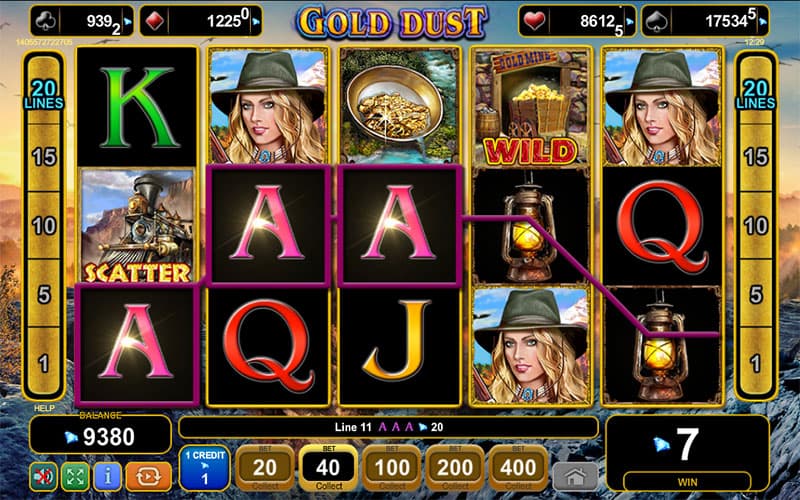Click the Wild gold mine symbol
Image resolution: width=800 pixels, height=500 pixels.
pos(531,107)
